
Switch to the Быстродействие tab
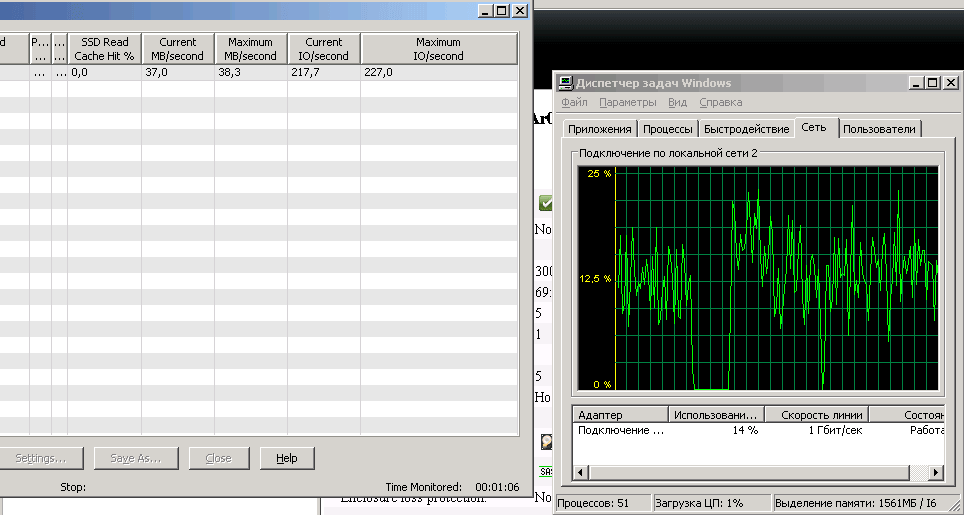coord(746,129)
